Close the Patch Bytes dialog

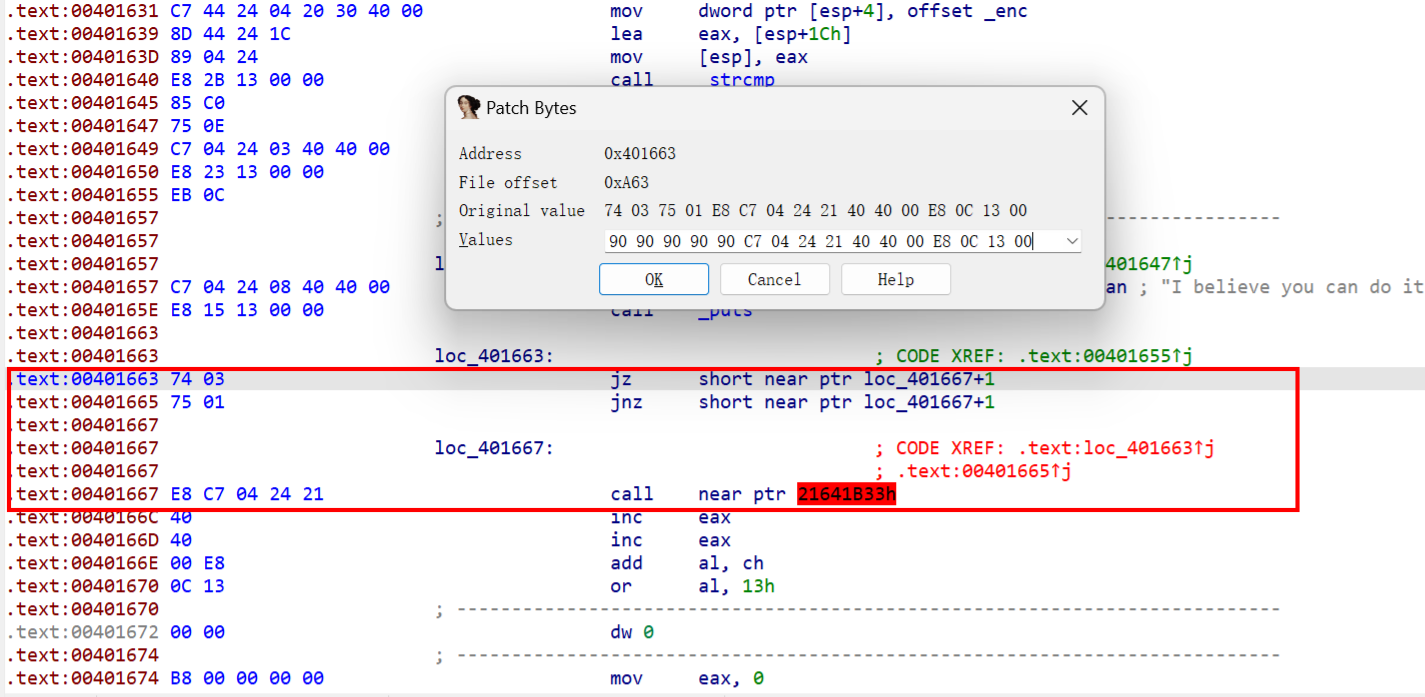pyautogui.click(x=1079, y=108)
